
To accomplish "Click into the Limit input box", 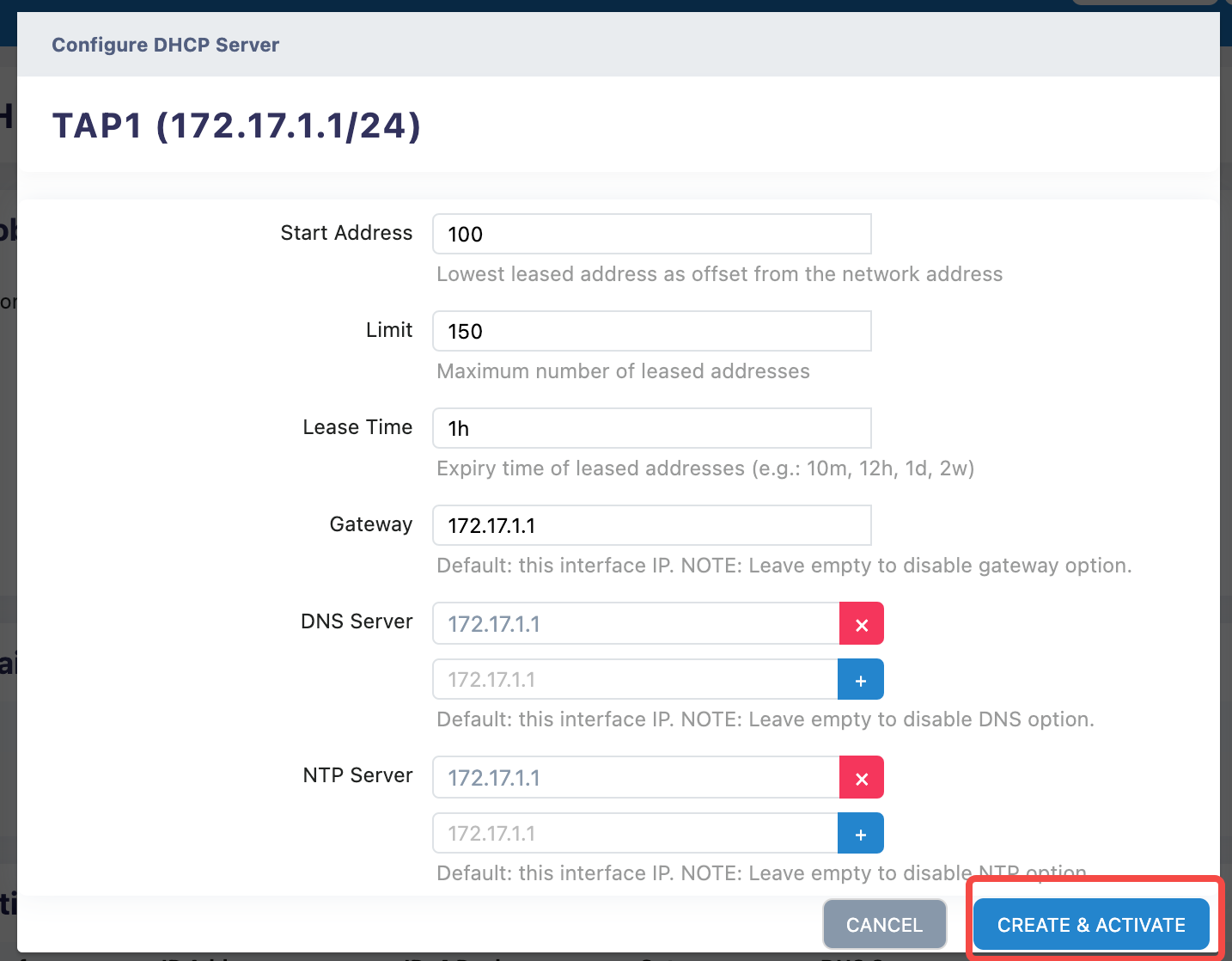I will point(651,331).
